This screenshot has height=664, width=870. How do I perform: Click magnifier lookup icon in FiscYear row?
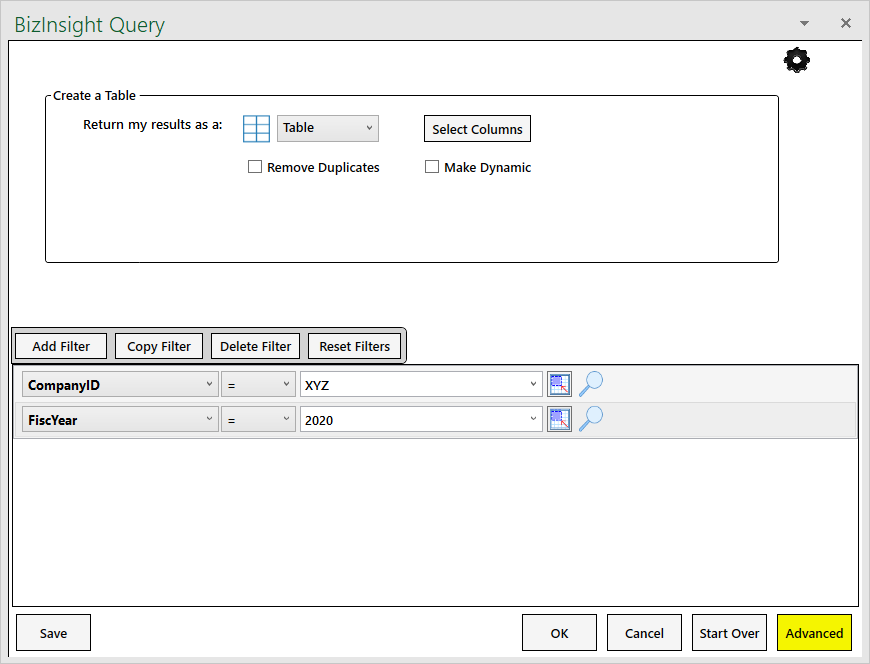591,419
